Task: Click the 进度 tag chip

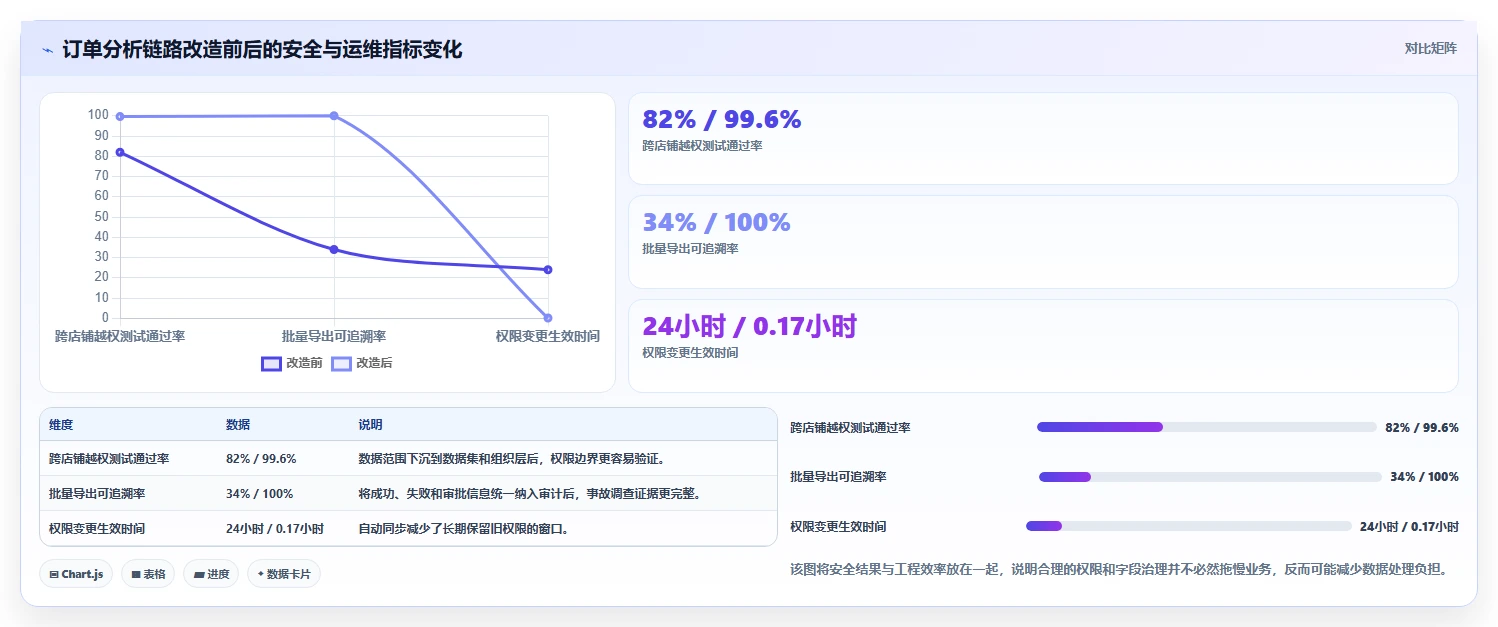Action: (211, 574)
